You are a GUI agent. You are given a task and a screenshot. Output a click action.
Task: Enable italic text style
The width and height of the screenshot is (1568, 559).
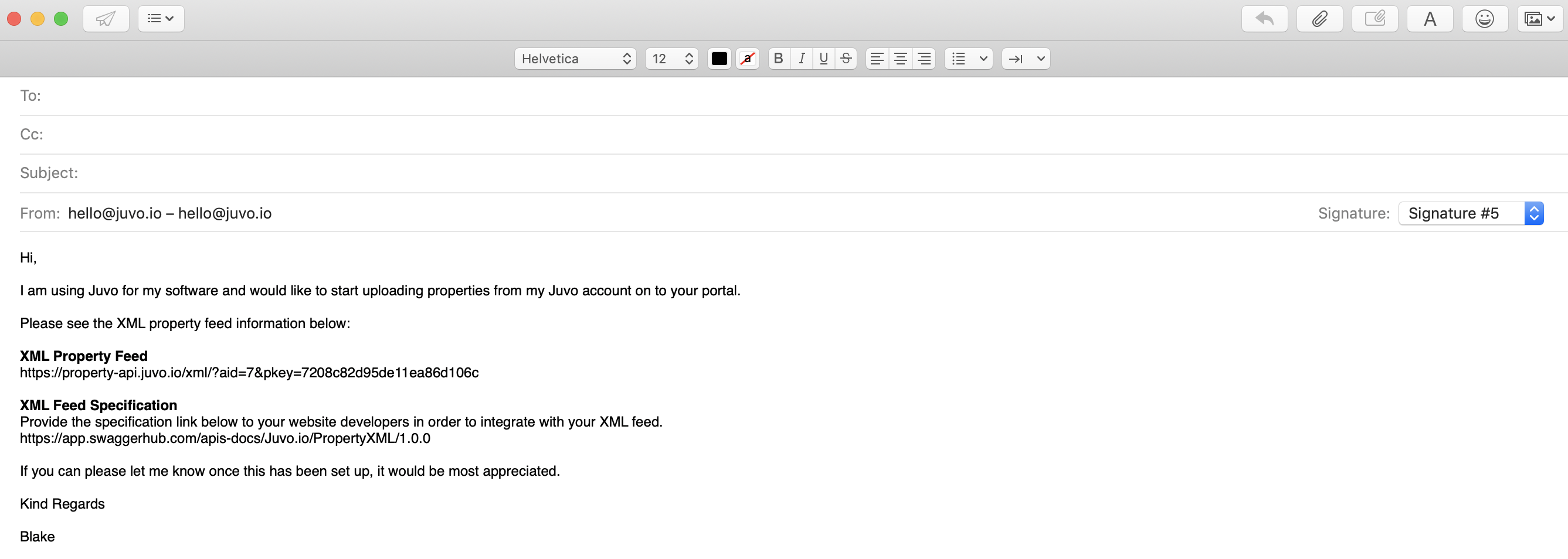801,59
